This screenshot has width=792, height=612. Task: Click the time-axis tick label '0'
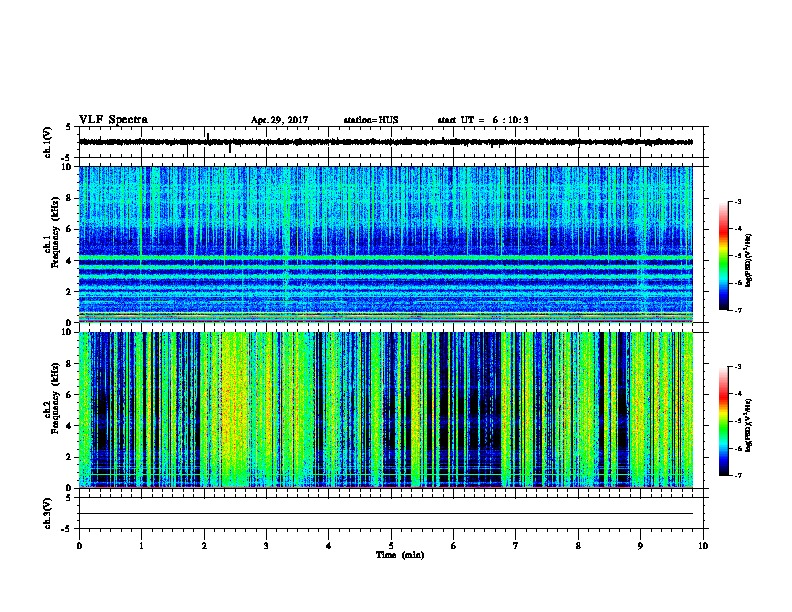(79, 546)
